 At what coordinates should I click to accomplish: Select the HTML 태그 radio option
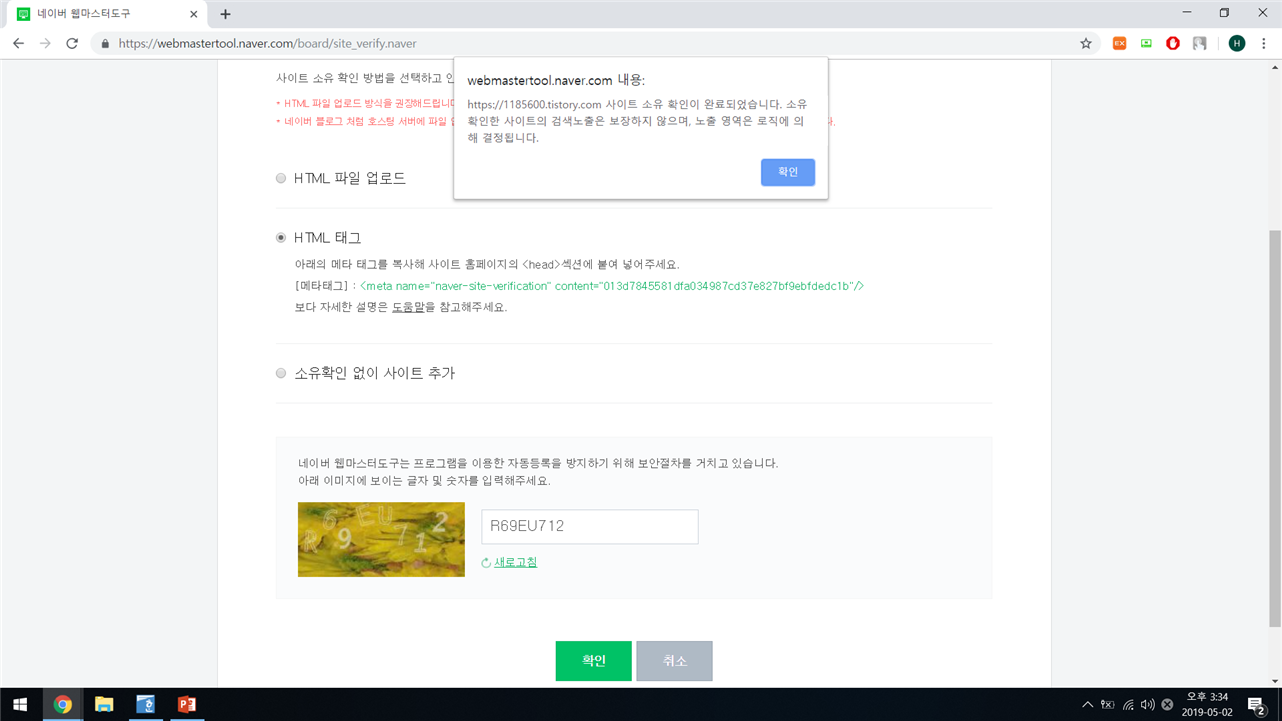(281, 238)
